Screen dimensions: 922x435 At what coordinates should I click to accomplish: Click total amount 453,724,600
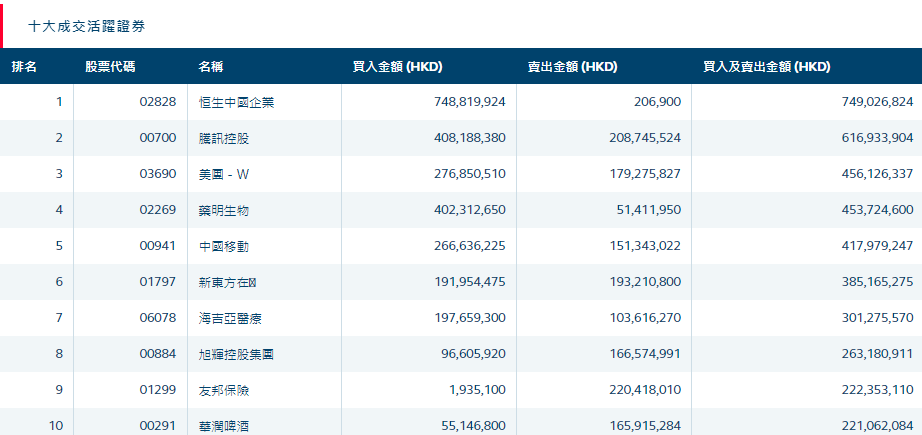point(878,210)
